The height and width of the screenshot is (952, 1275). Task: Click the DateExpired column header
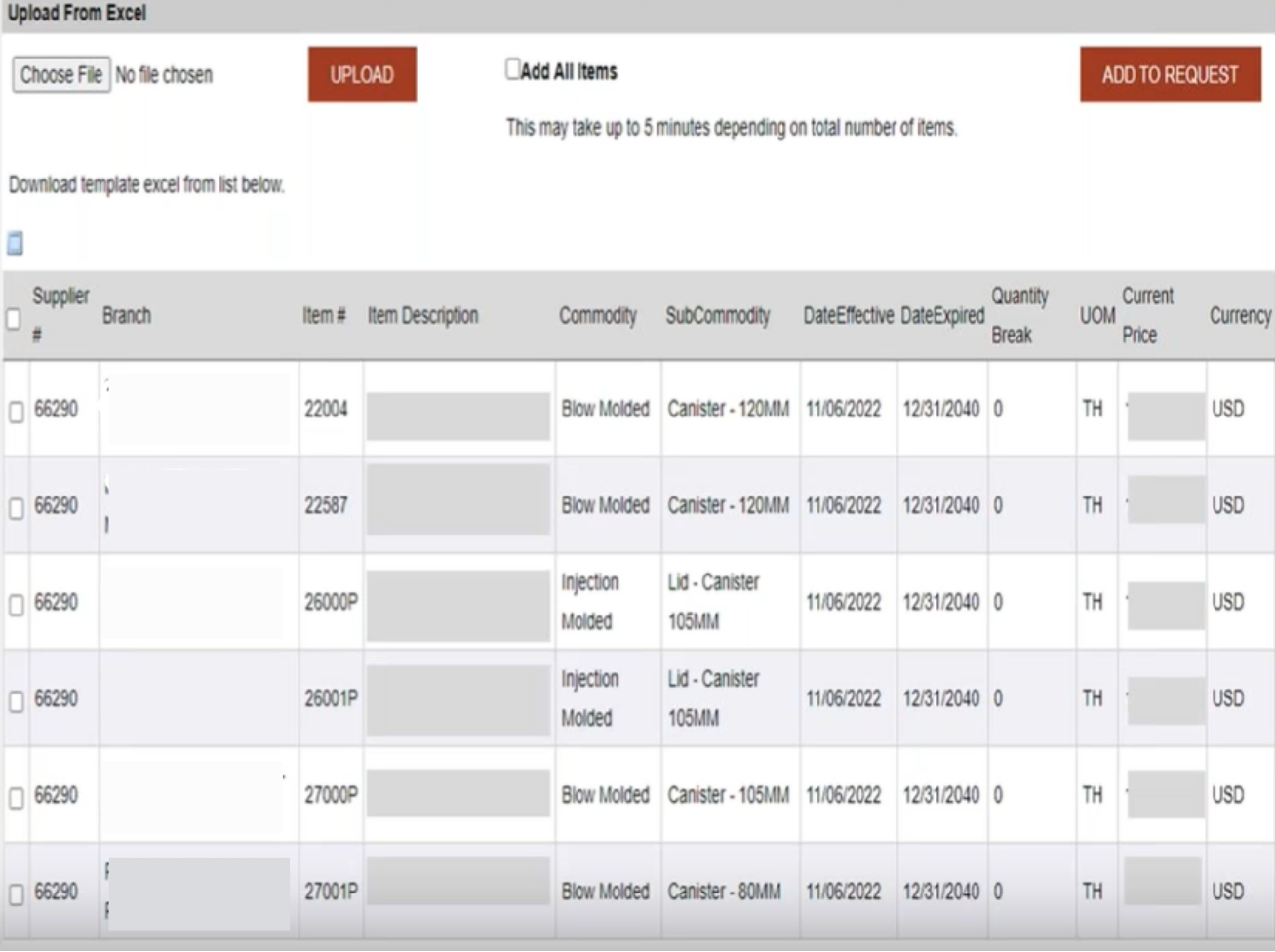941,316
